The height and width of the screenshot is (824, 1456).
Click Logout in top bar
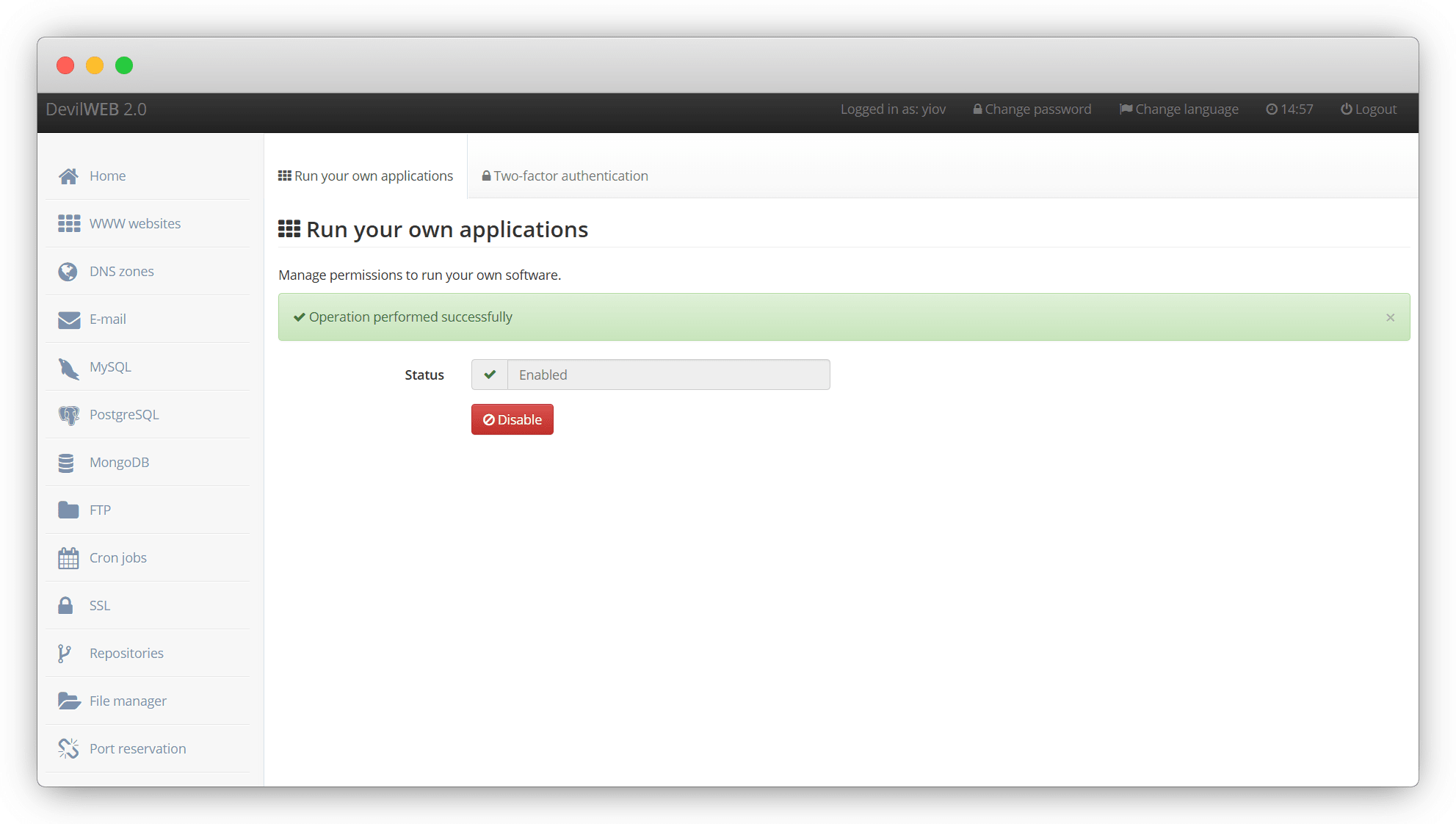(x=1369, y=109)
